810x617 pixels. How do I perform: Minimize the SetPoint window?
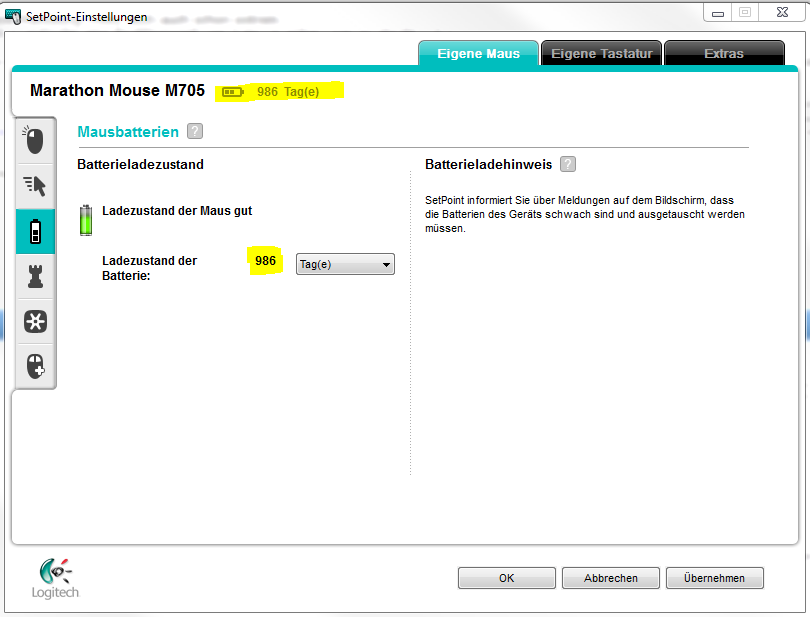718,13
